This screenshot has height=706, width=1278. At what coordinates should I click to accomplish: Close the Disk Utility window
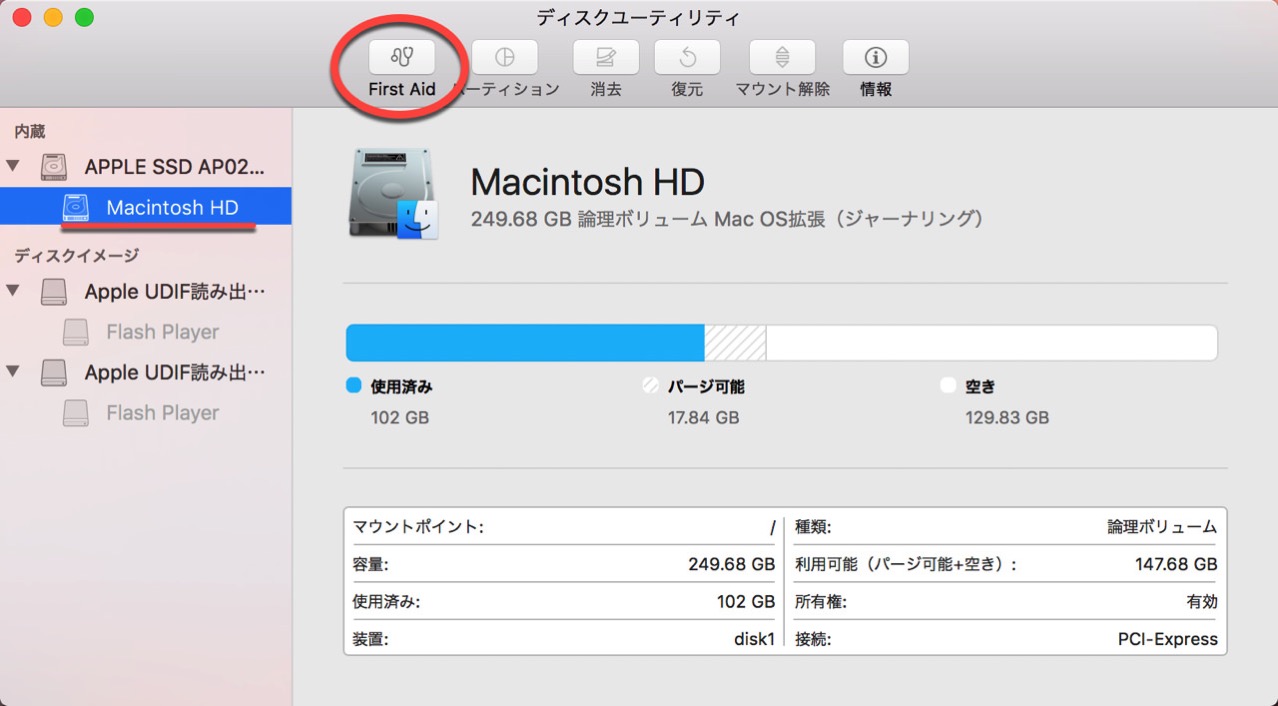pos(21,17)
